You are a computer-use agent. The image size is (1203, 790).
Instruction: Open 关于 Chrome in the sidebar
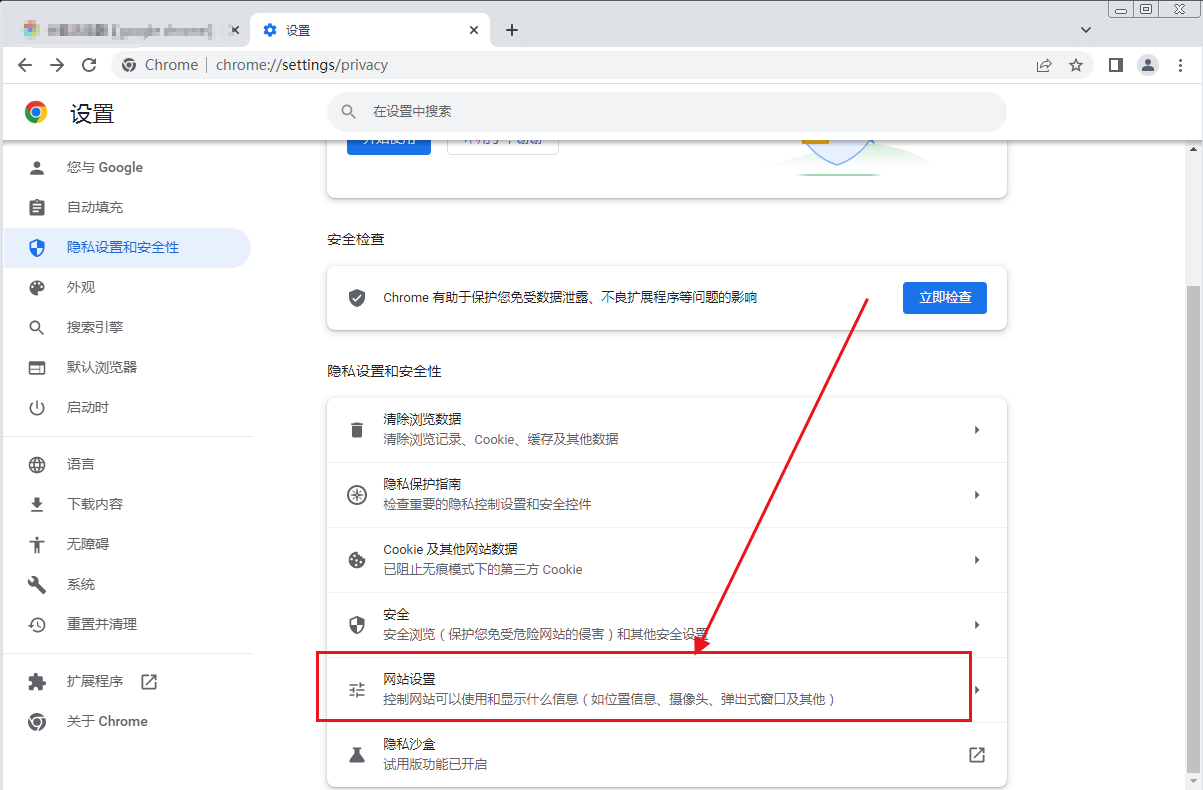(x=127, y=721)
